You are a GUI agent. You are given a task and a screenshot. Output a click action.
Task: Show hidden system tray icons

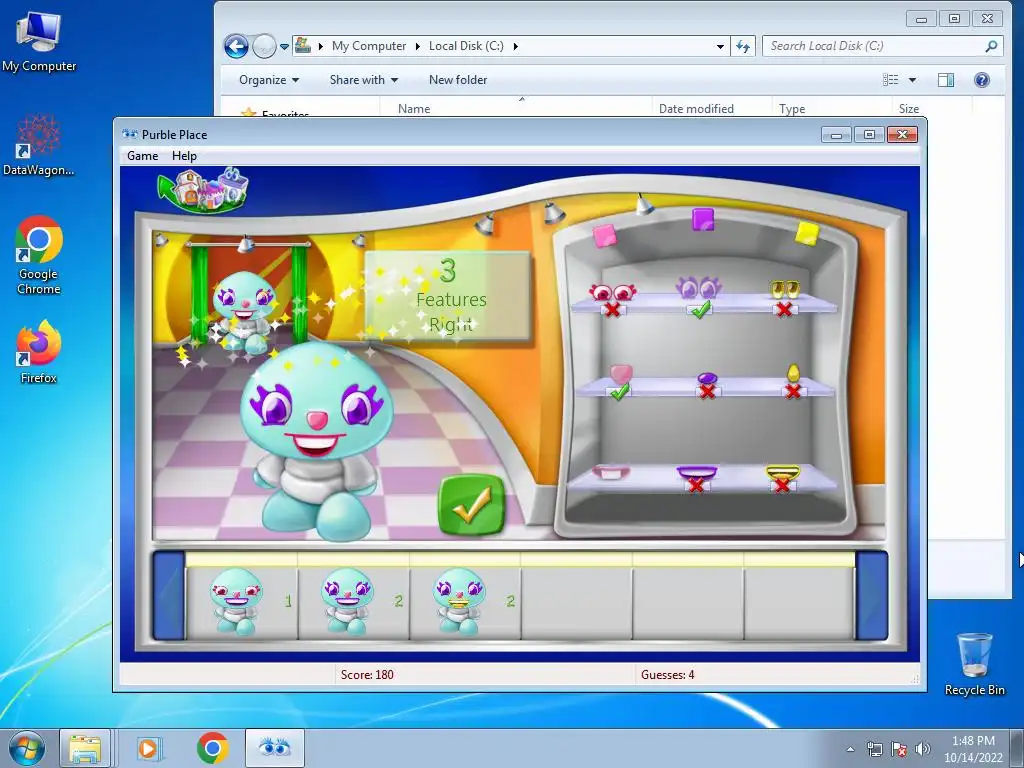coord(850,749)
